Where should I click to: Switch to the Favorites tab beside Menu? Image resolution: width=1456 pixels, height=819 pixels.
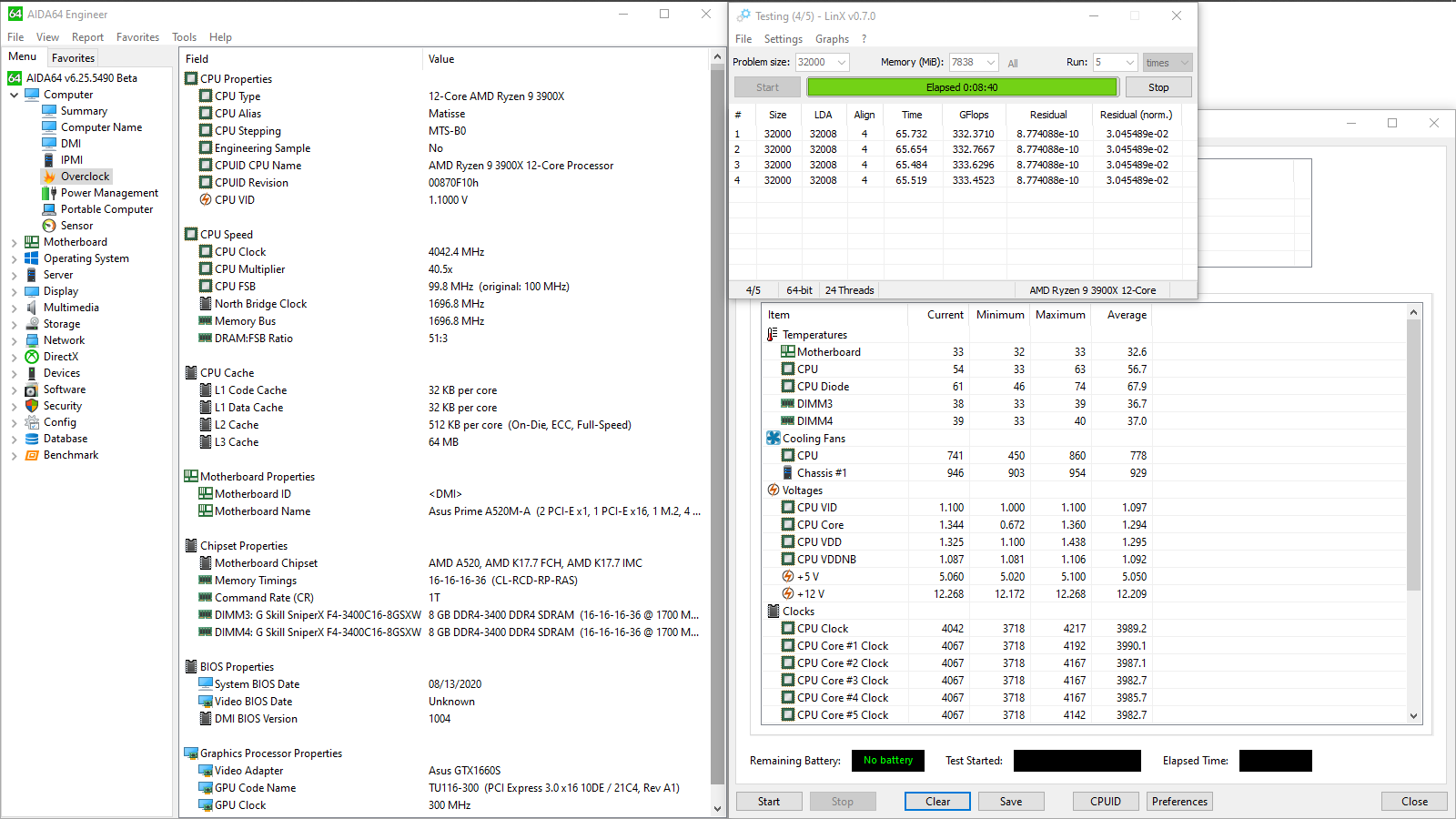73,57
